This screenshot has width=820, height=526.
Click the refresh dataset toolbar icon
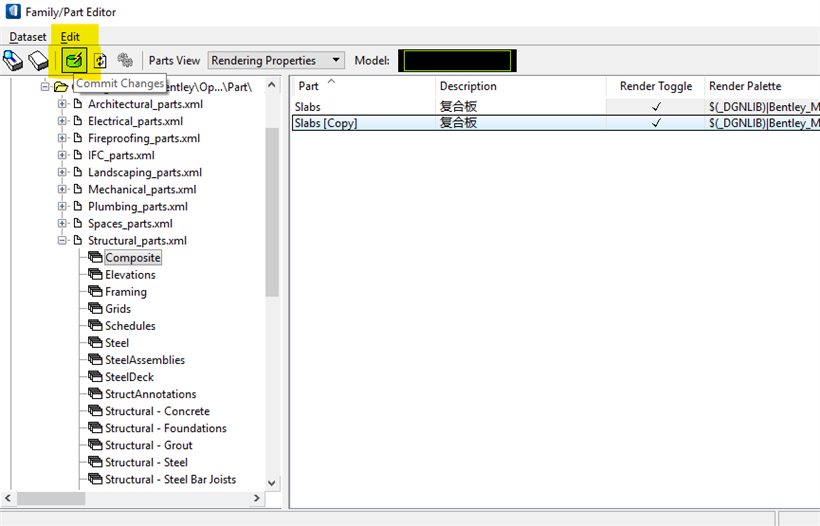pos(100,61)
